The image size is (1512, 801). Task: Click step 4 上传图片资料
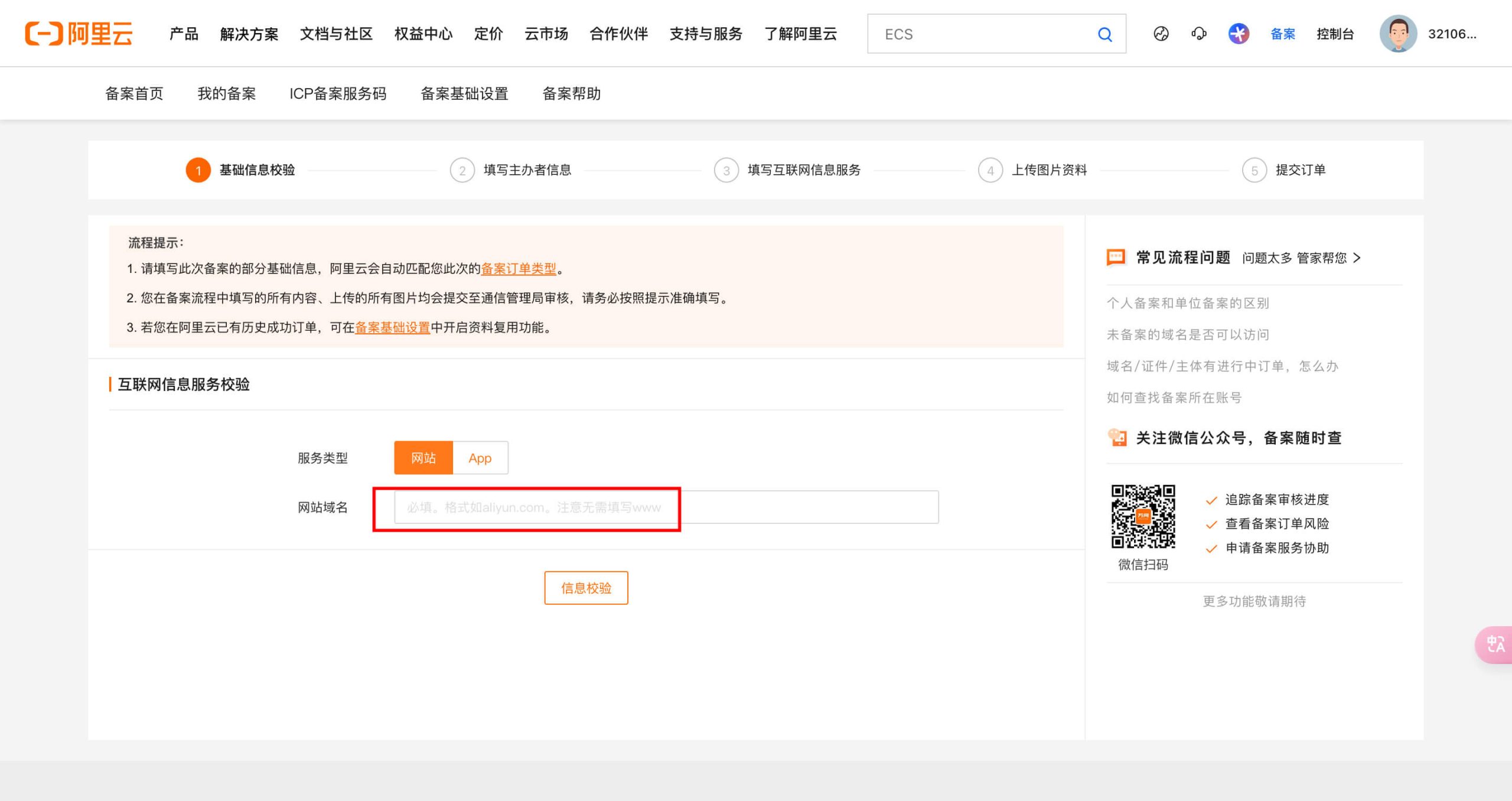pyautogui.click(x=1032, y=170)
